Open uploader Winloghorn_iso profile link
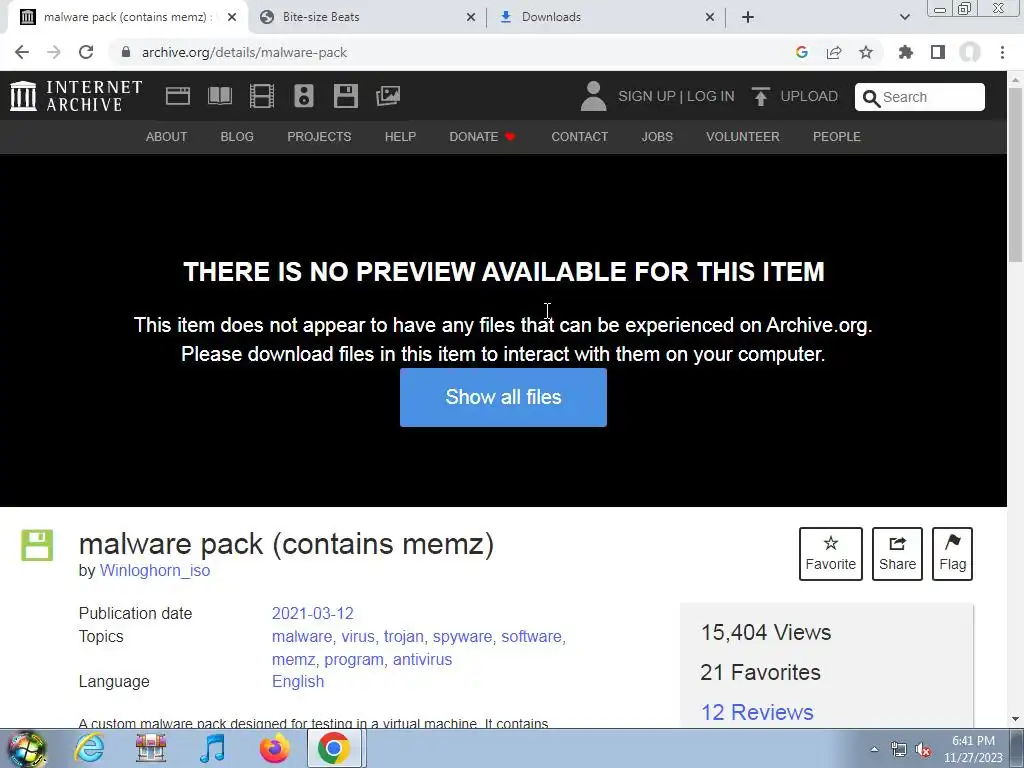 coord(155,570)
